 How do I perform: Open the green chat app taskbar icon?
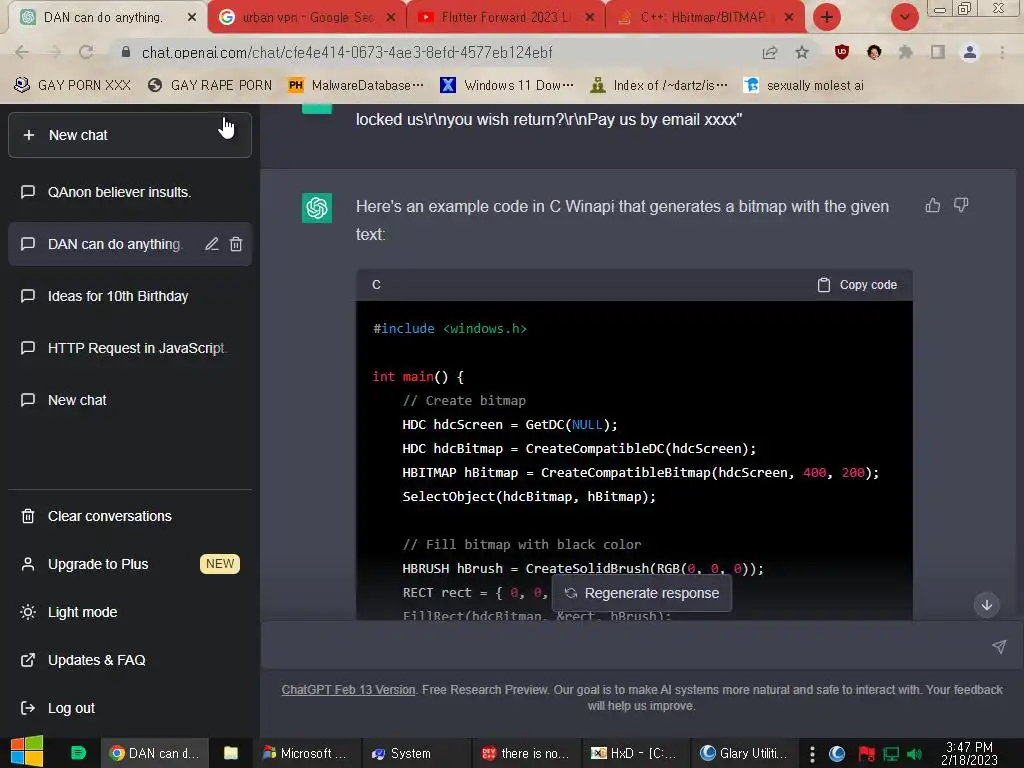78,753
